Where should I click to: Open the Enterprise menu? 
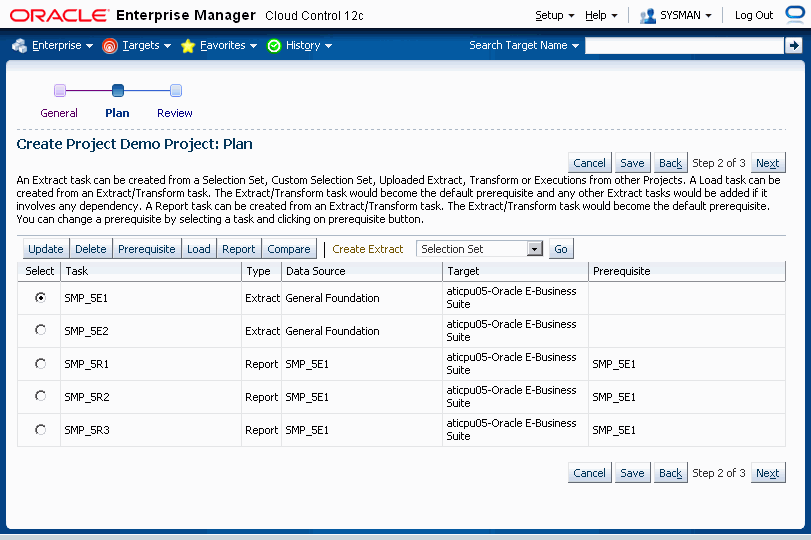tap(62, 46)
